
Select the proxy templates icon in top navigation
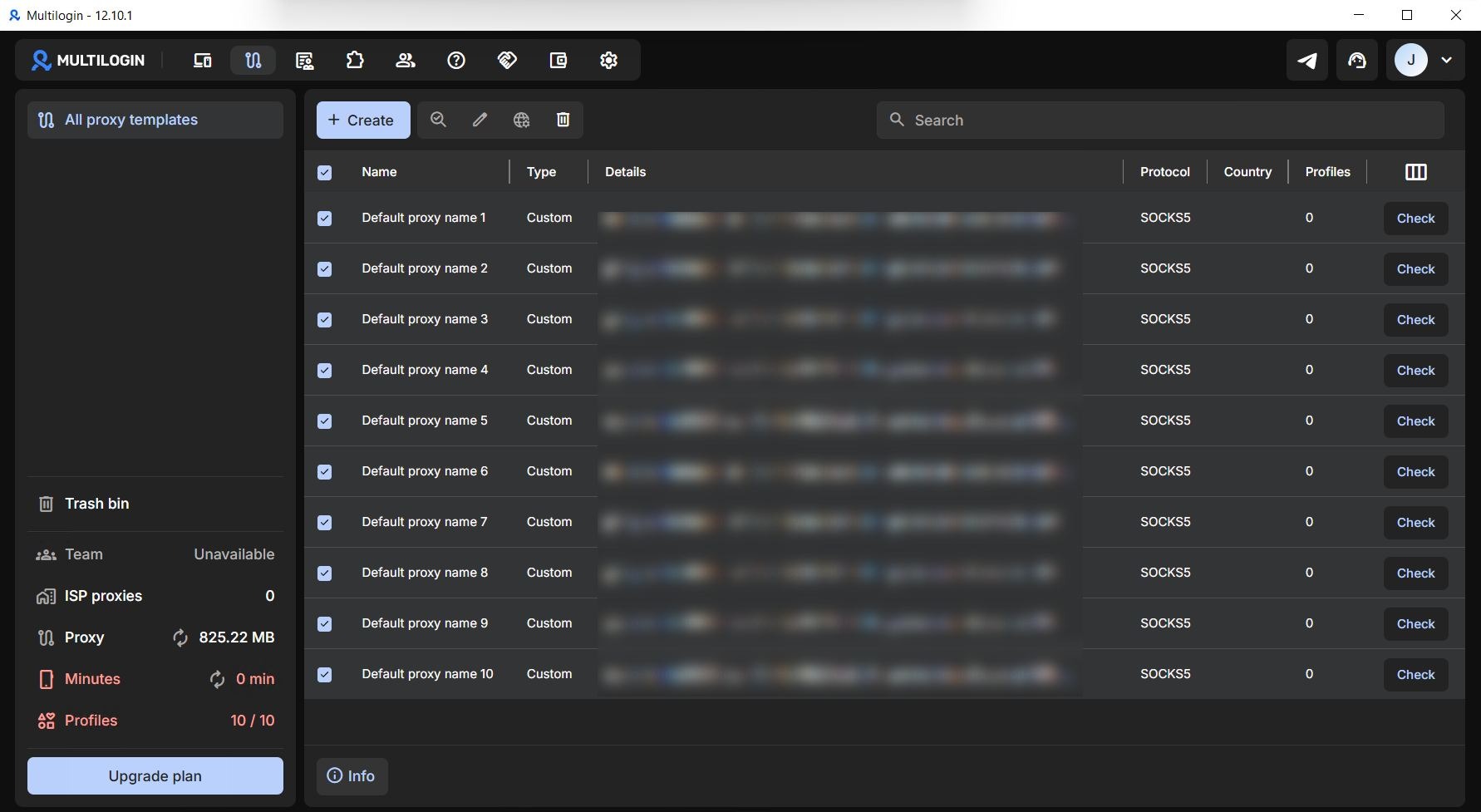click(x=253, y=60)
